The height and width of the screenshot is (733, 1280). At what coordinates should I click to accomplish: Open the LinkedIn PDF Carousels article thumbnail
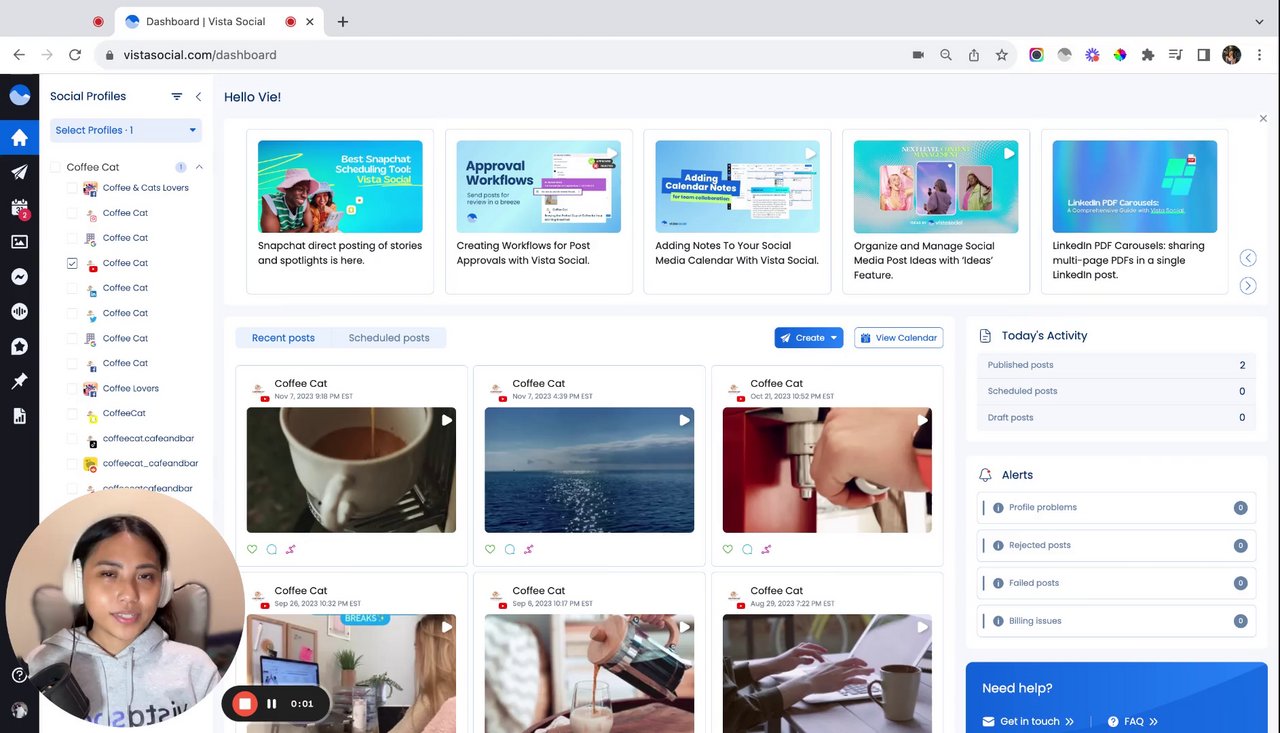pyautogui.click(x=1135, y=186)
